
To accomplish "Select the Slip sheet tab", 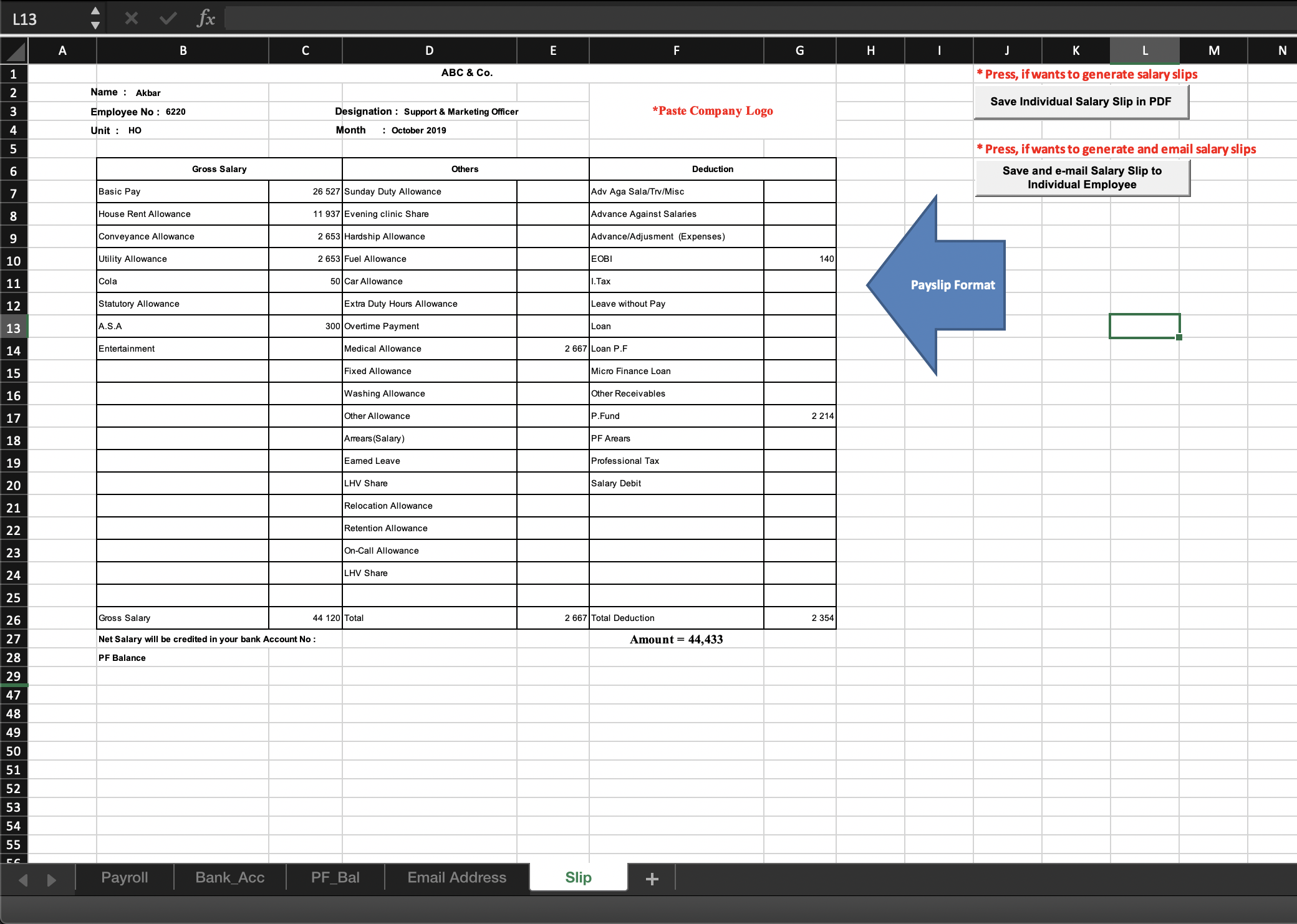I will point(579,878).
